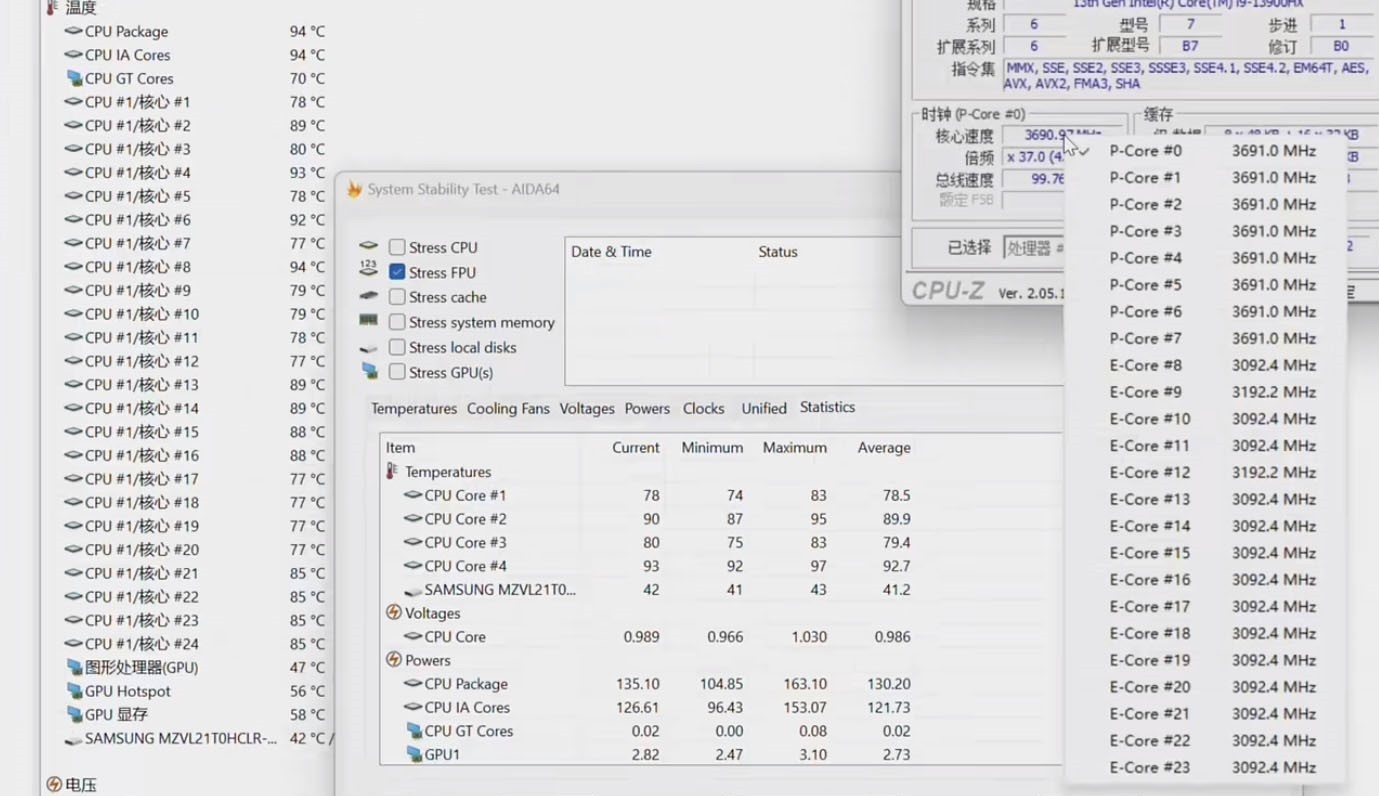Switch to the Unified tab

[764, 409]
